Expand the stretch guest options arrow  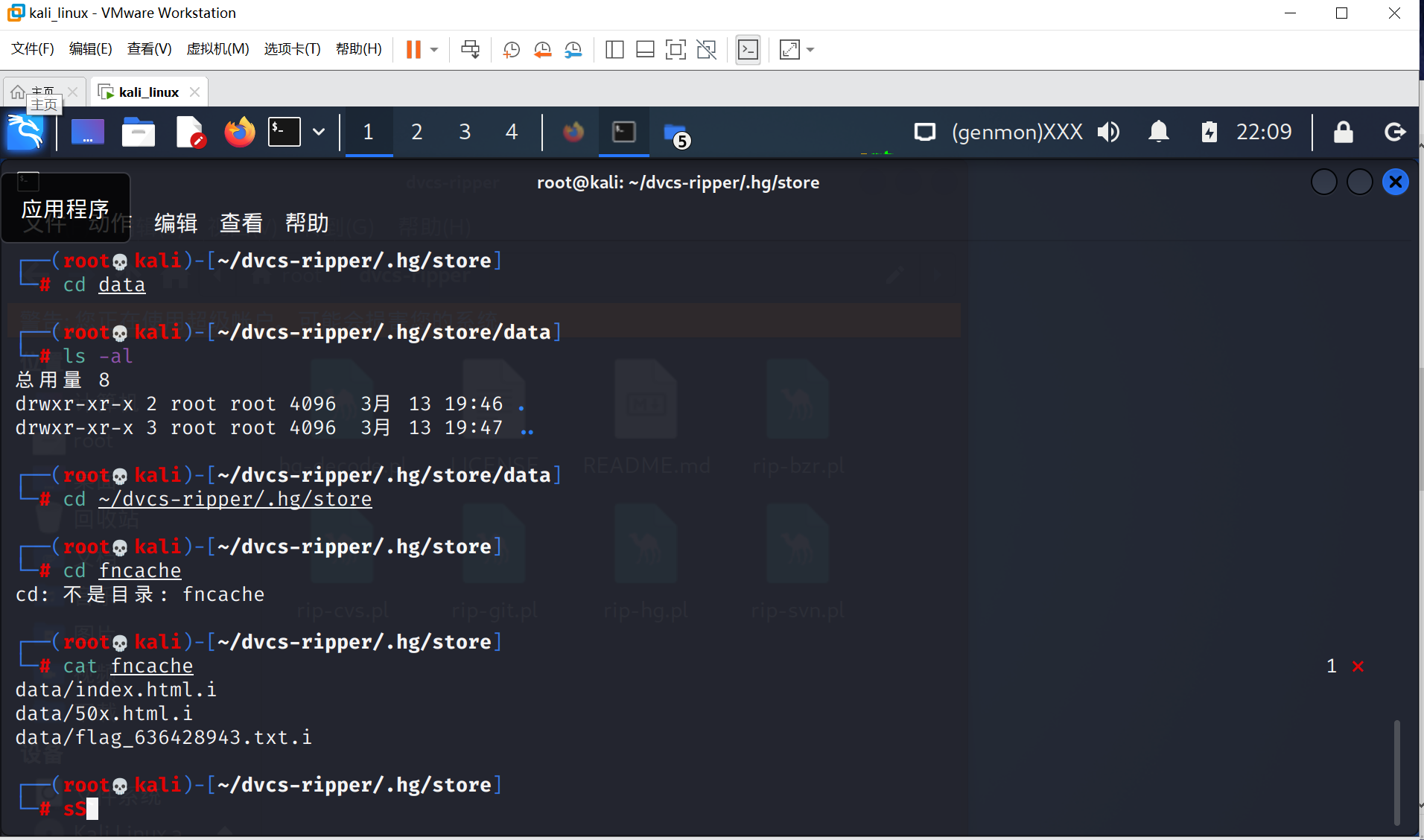click(x=810, y=50)
